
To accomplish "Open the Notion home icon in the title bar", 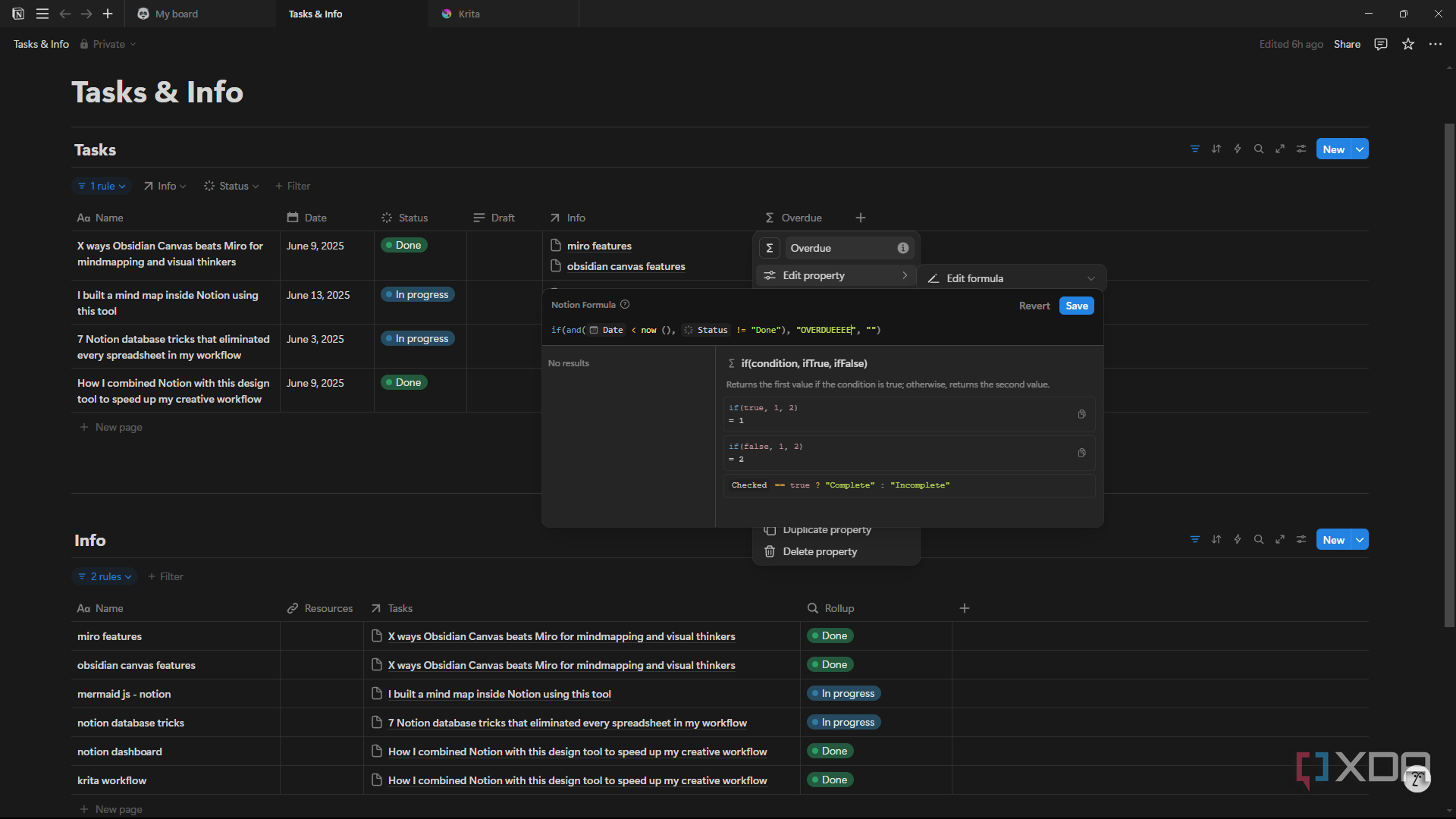I will pyautogui.click(x=18, y=14).
